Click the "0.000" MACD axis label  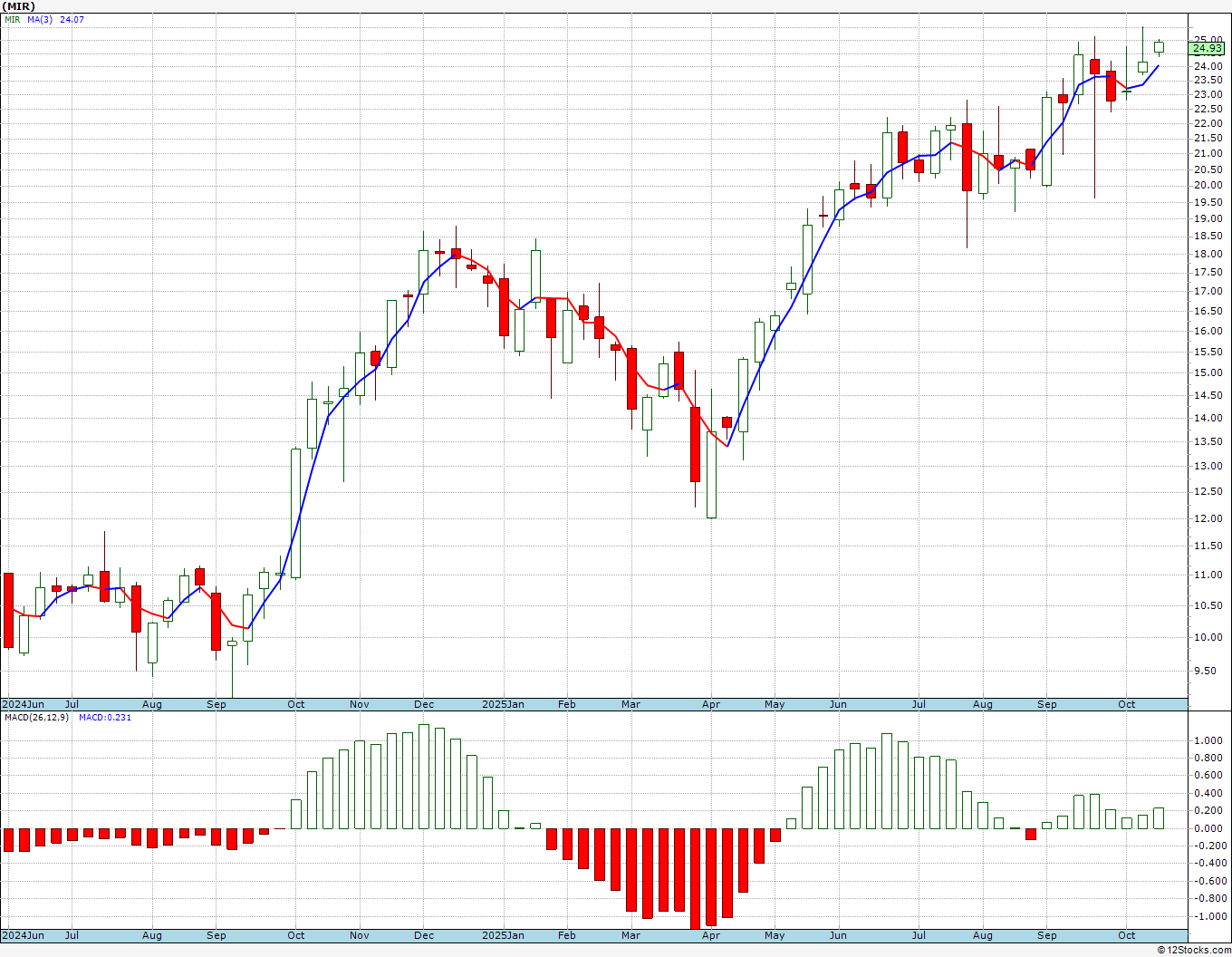1208,828
